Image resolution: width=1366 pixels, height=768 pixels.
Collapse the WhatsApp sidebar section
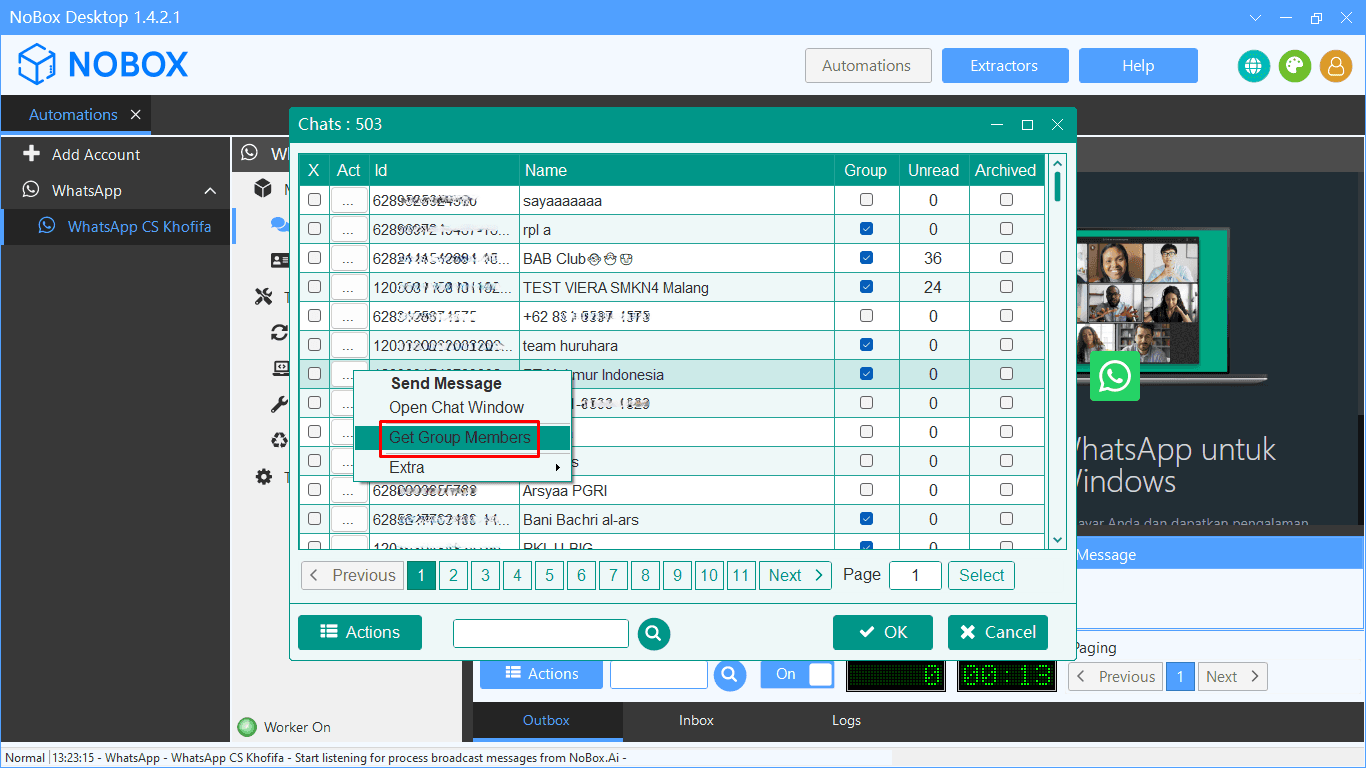[208, 190]
